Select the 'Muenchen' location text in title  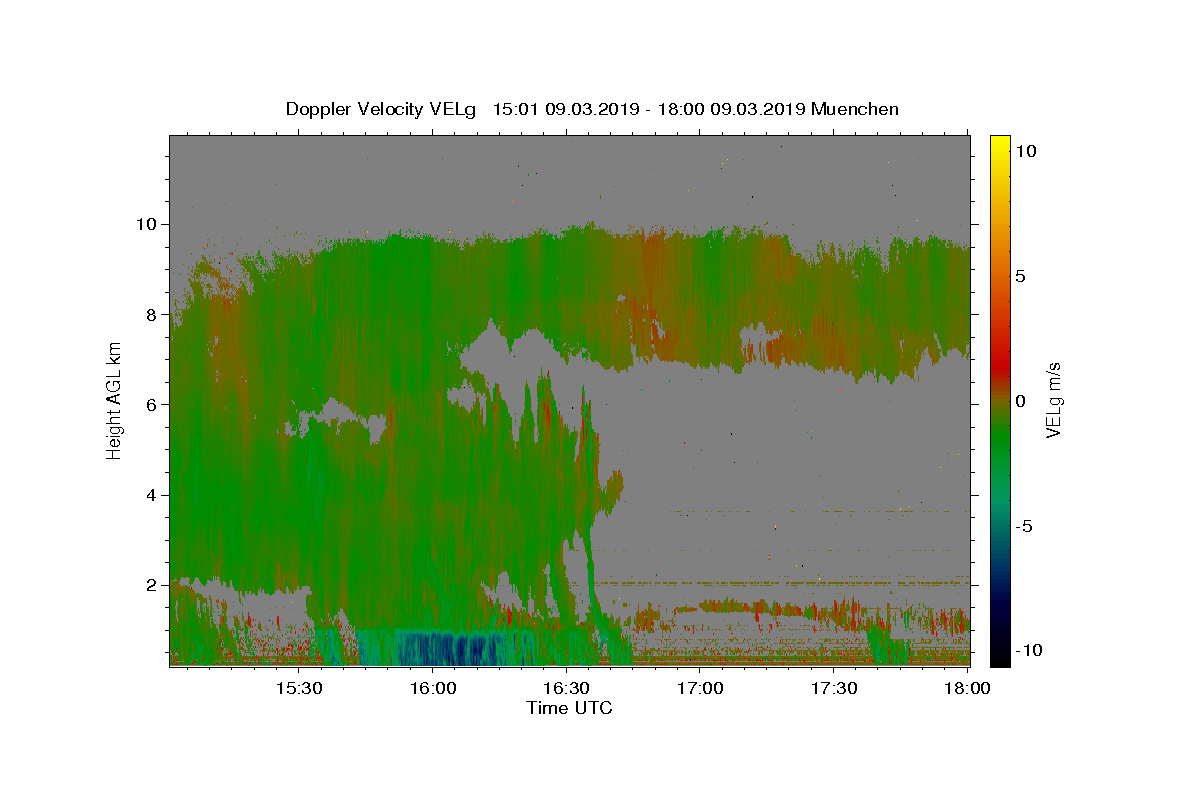click(855, 109)
